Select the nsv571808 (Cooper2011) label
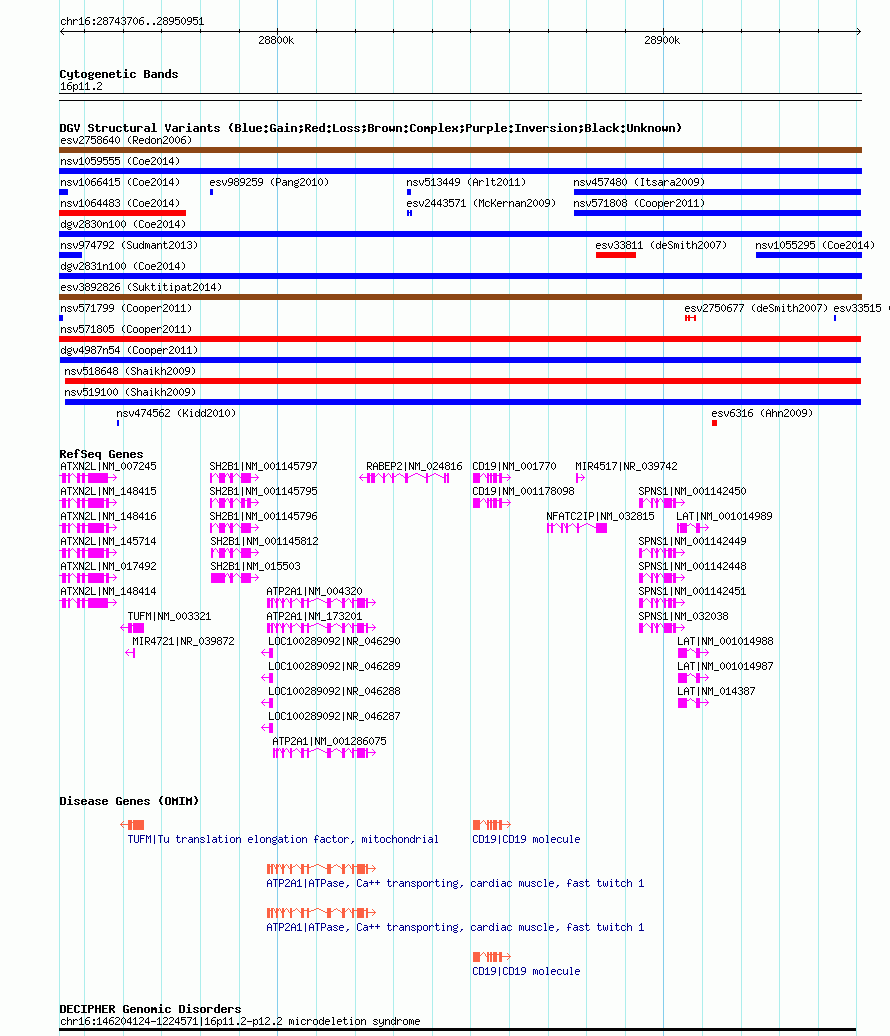This screenshot has width=890, height=1036. [x=639, y=204]
